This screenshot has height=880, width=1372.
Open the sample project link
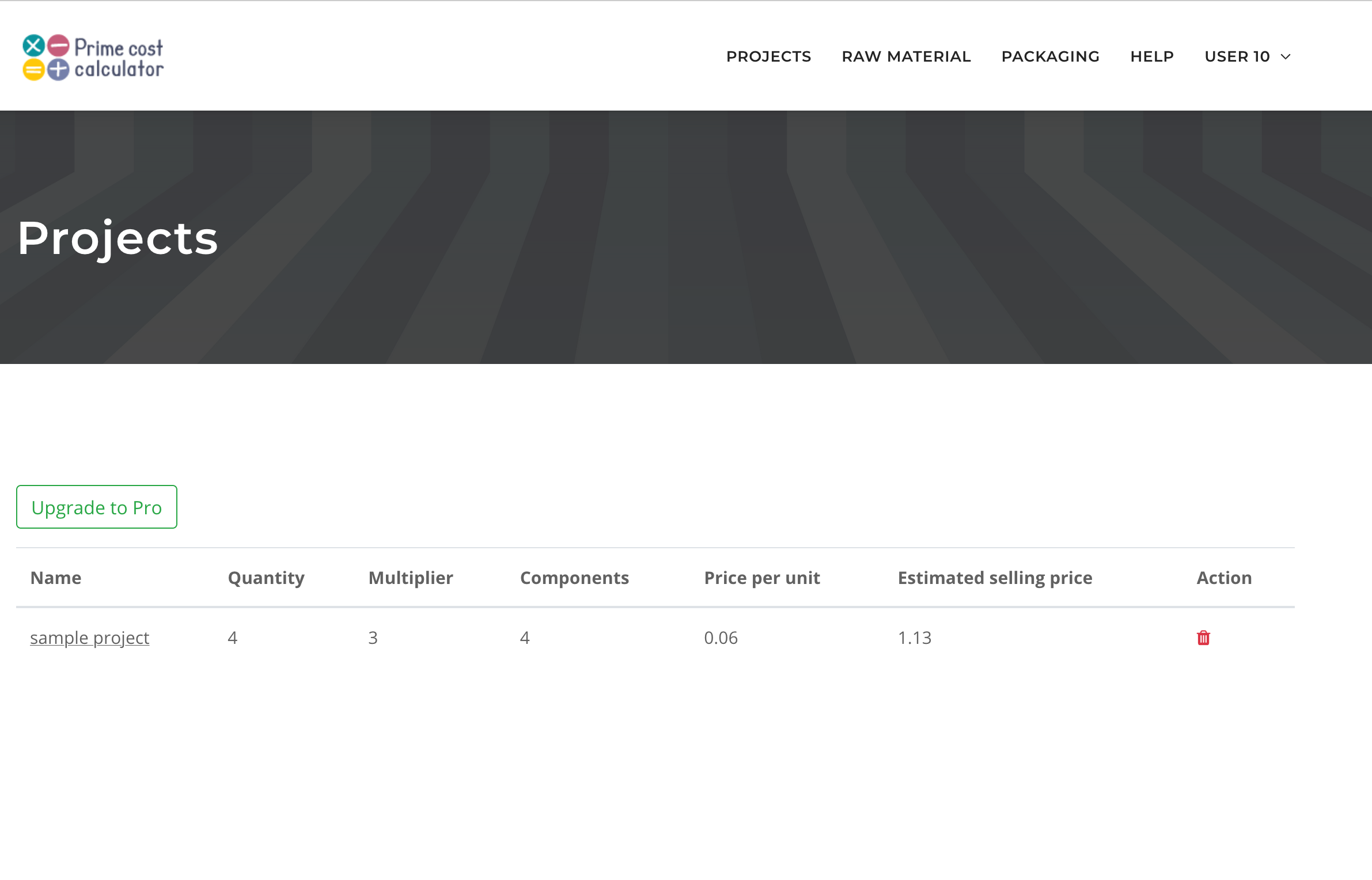(x=89, y=638)
